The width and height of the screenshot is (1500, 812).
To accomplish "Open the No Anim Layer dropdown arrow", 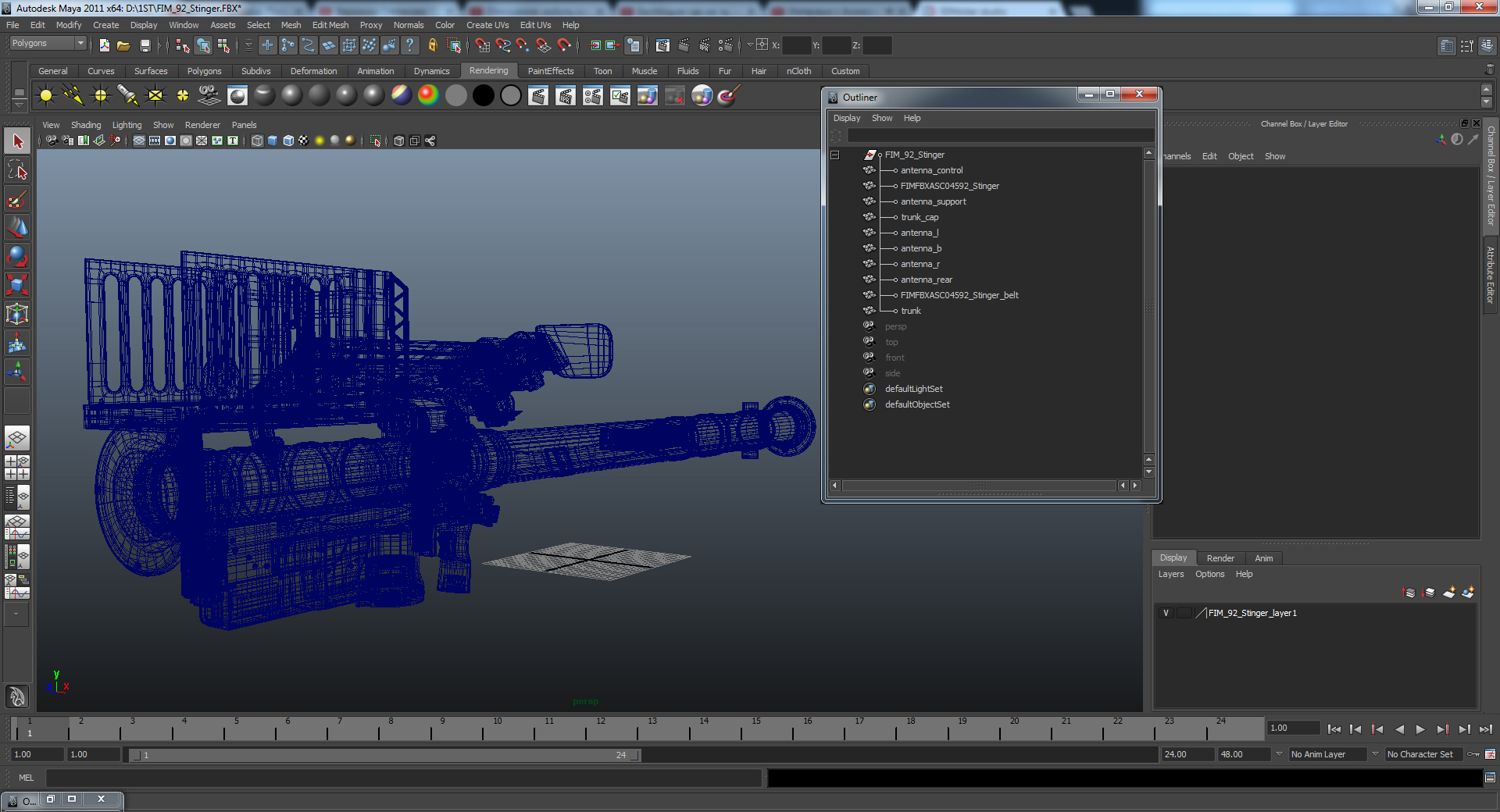I will coord(1279,754).
